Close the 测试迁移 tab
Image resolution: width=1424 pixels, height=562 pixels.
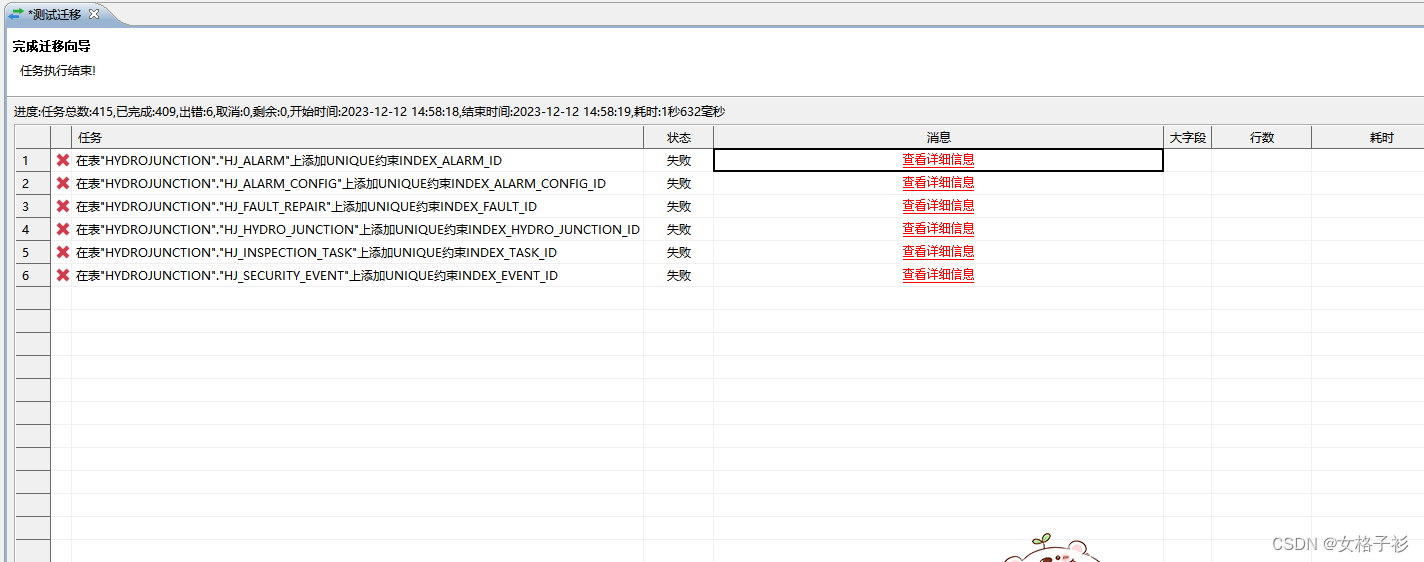[x=94, y=14]
